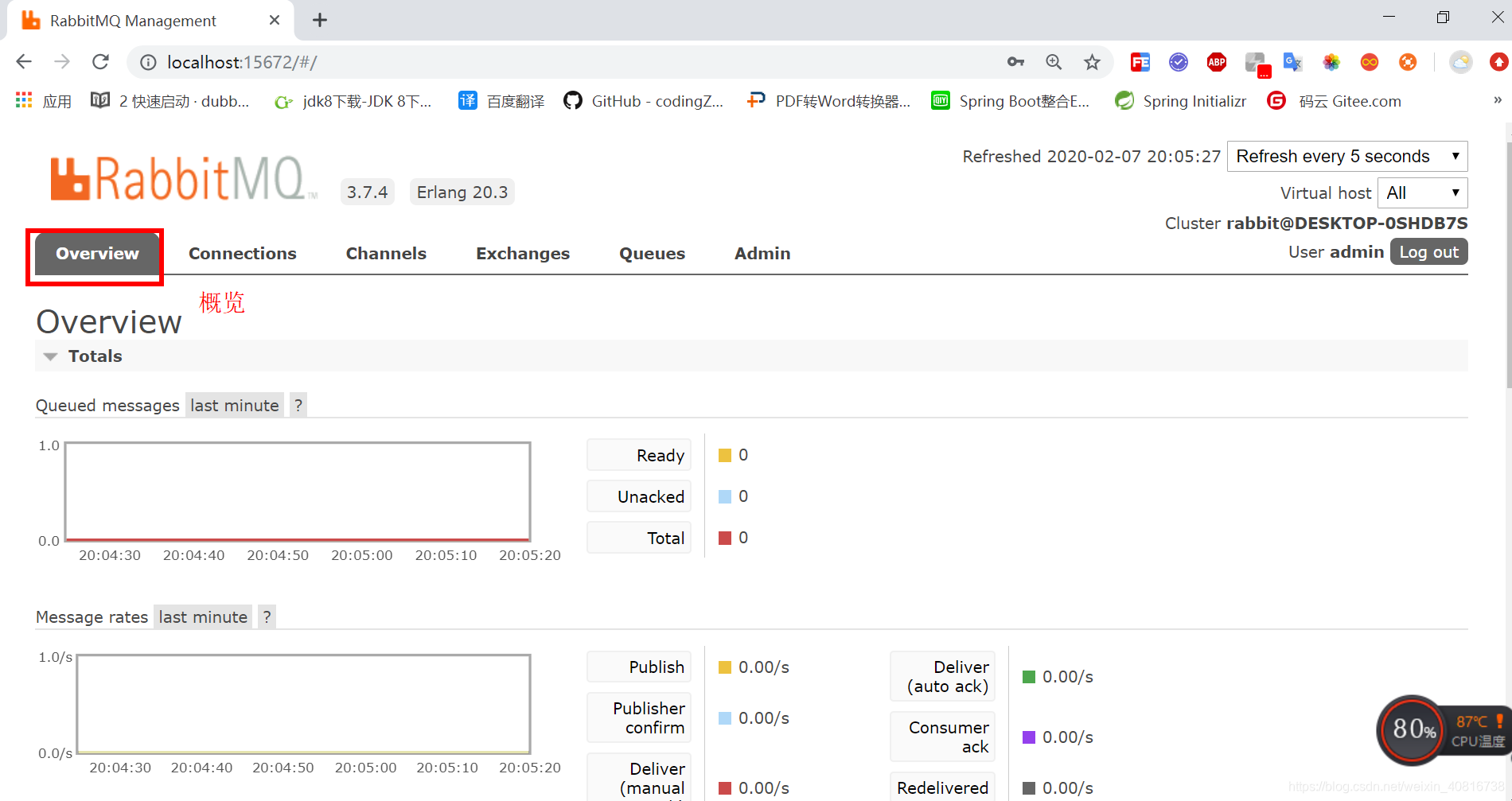Open the Queued messages help '?' button
The width and height of the screenshot is (1512, 801).
pos(298,406)
